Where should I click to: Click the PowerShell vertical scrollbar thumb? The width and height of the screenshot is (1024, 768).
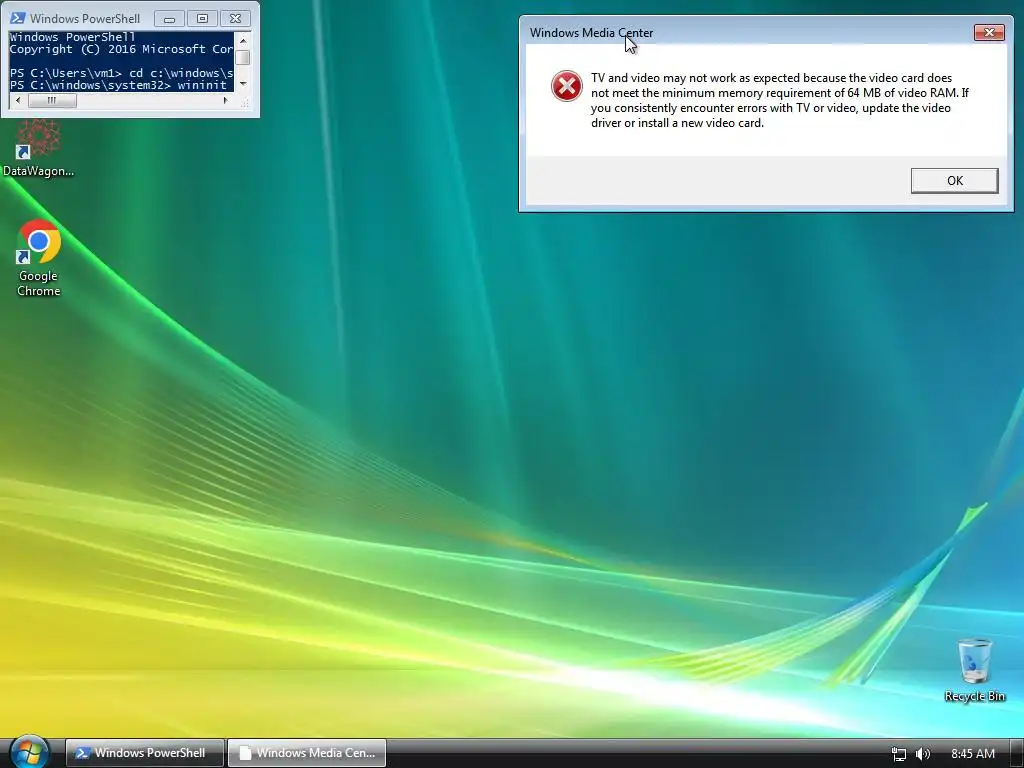(x=243, y=57)
